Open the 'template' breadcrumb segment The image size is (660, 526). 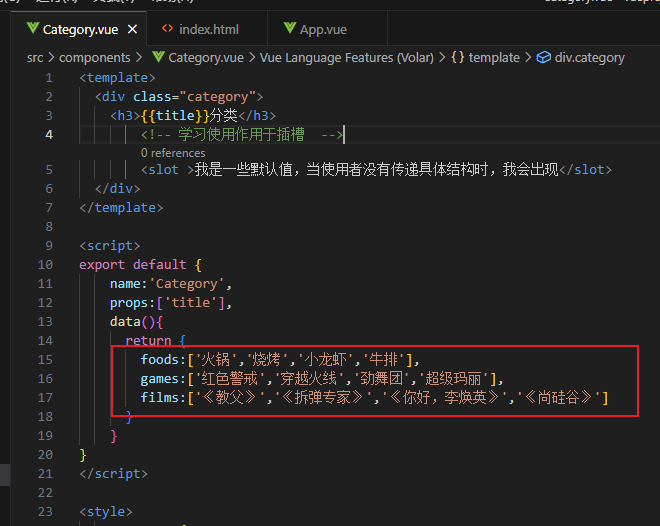(x=494, y=58)
